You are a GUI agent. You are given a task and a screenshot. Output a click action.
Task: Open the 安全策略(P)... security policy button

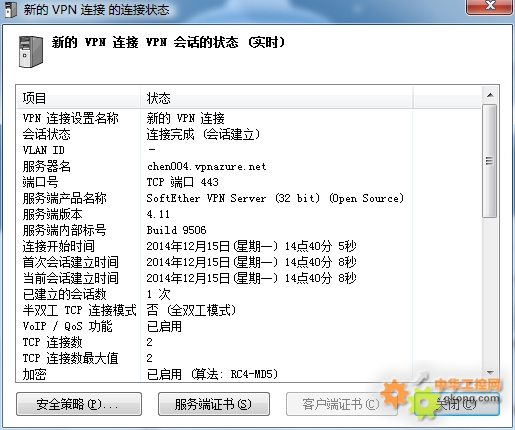(x=79, y=404)
